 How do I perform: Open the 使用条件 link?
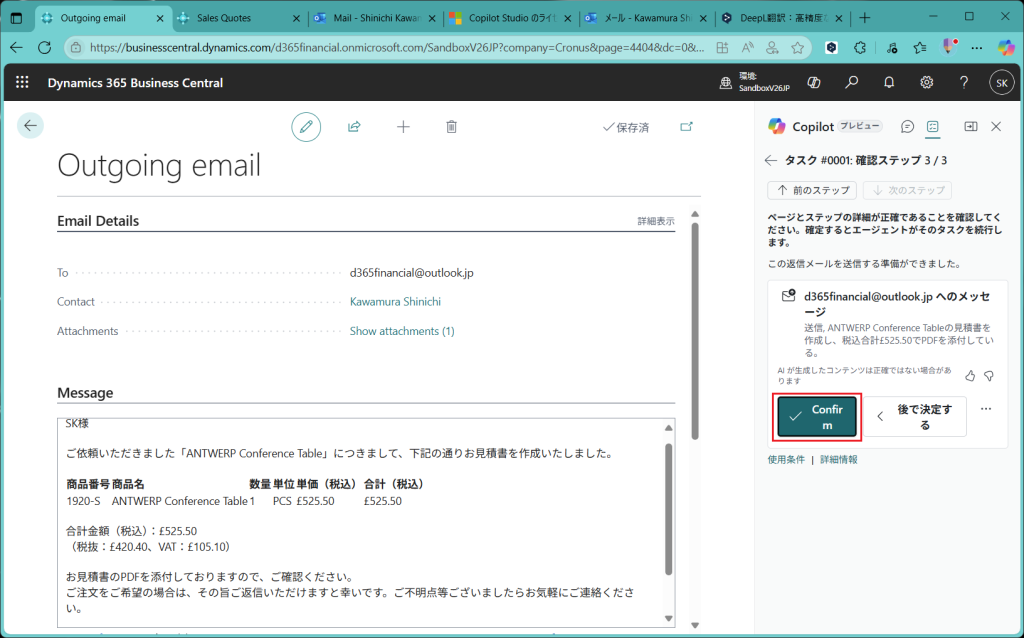point(786,460)
